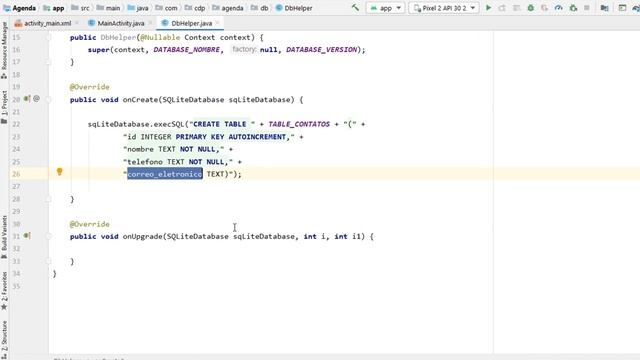Click the Apply Changes and Restart Activity icon
The image size is (640, 360).
tap(502, 8)
